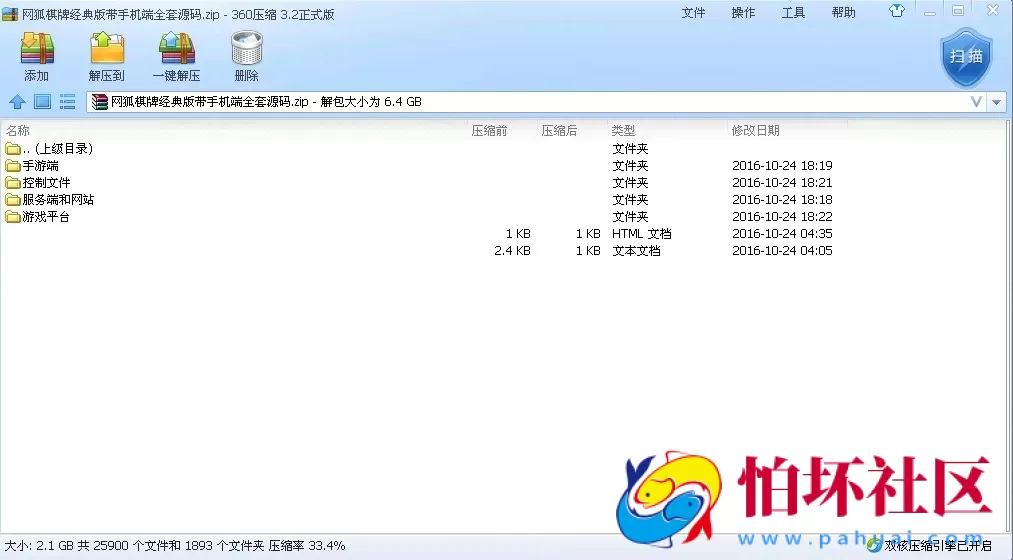The height and width of the screenshot is (560, 1013).
Task: Minimize the 360压缩 window
Action: click(x=930, y=12)
